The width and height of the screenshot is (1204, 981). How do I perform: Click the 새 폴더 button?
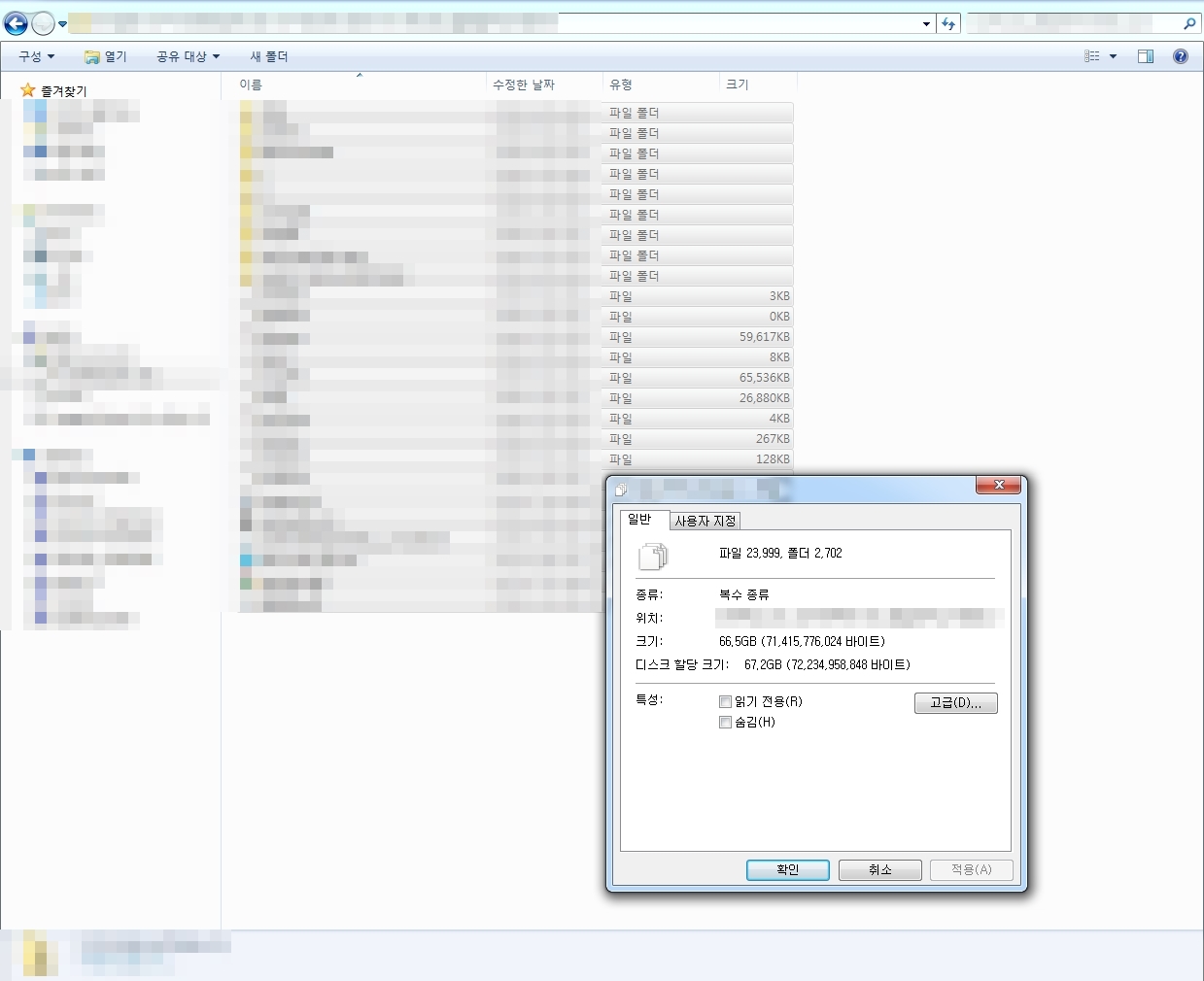[269, 56]
